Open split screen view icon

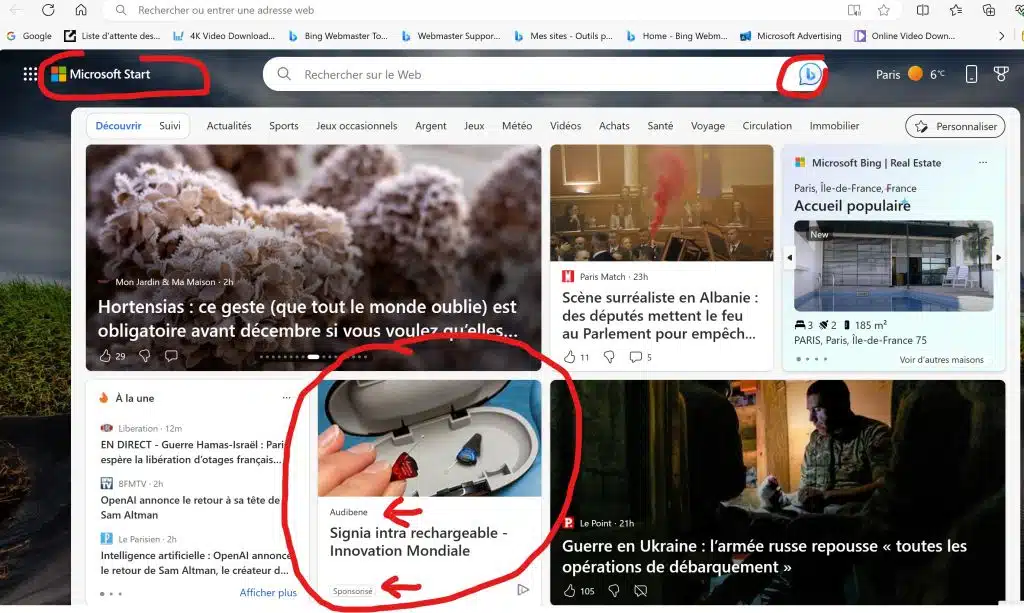(922, 10)
